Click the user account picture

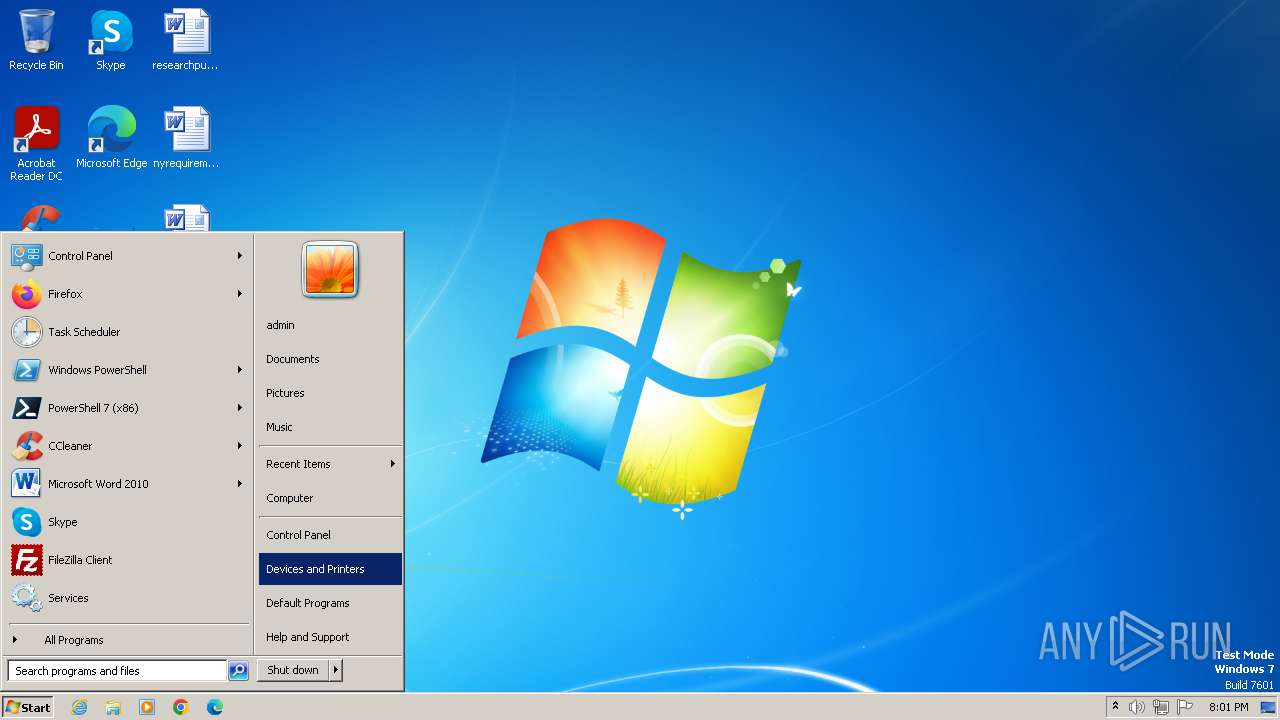pos(330,270)
